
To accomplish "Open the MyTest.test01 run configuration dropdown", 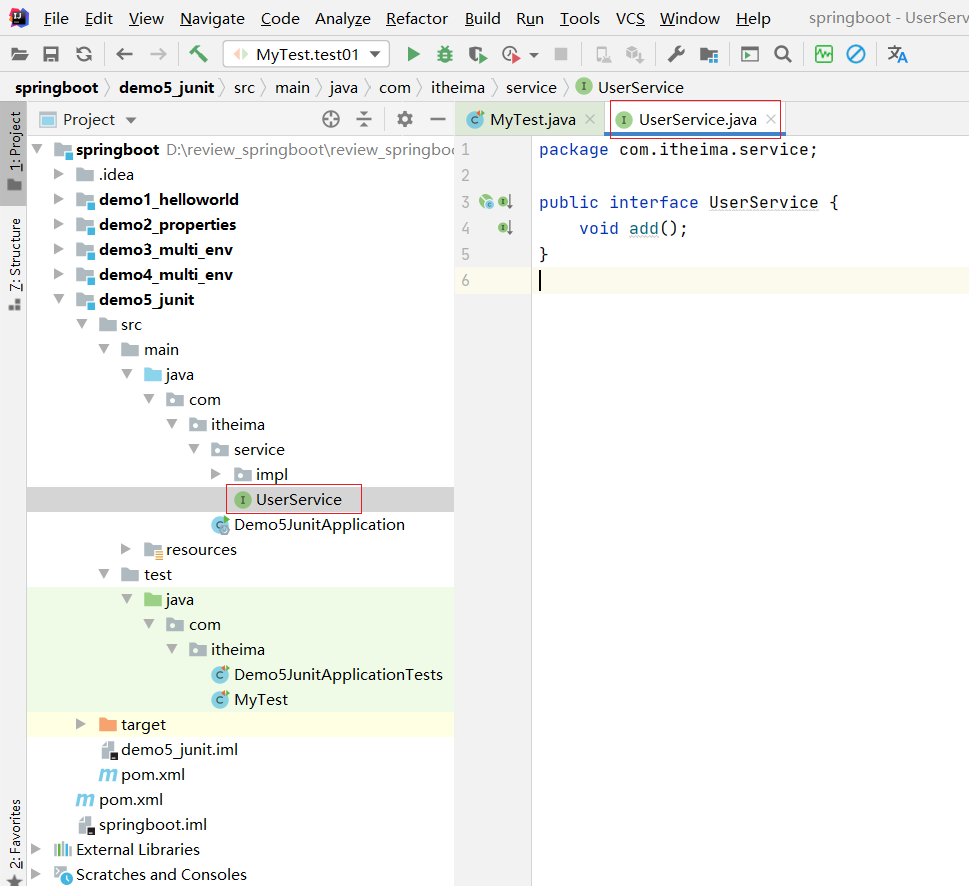I will (305, 54).
